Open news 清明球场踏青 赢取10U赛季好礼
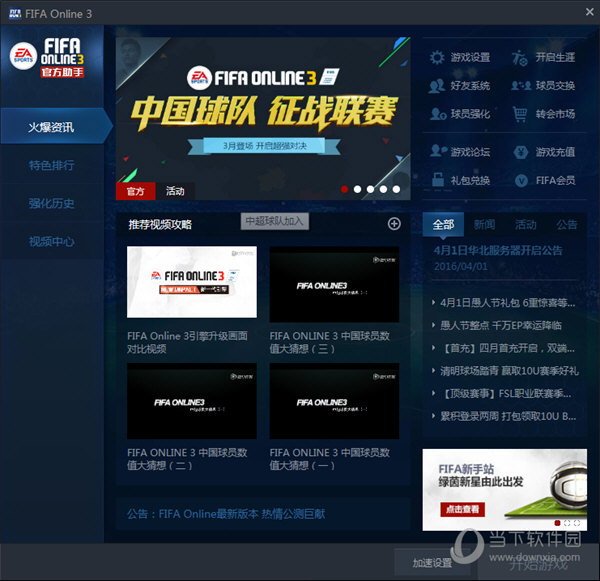The image size is (600, 581). (509, 371)
